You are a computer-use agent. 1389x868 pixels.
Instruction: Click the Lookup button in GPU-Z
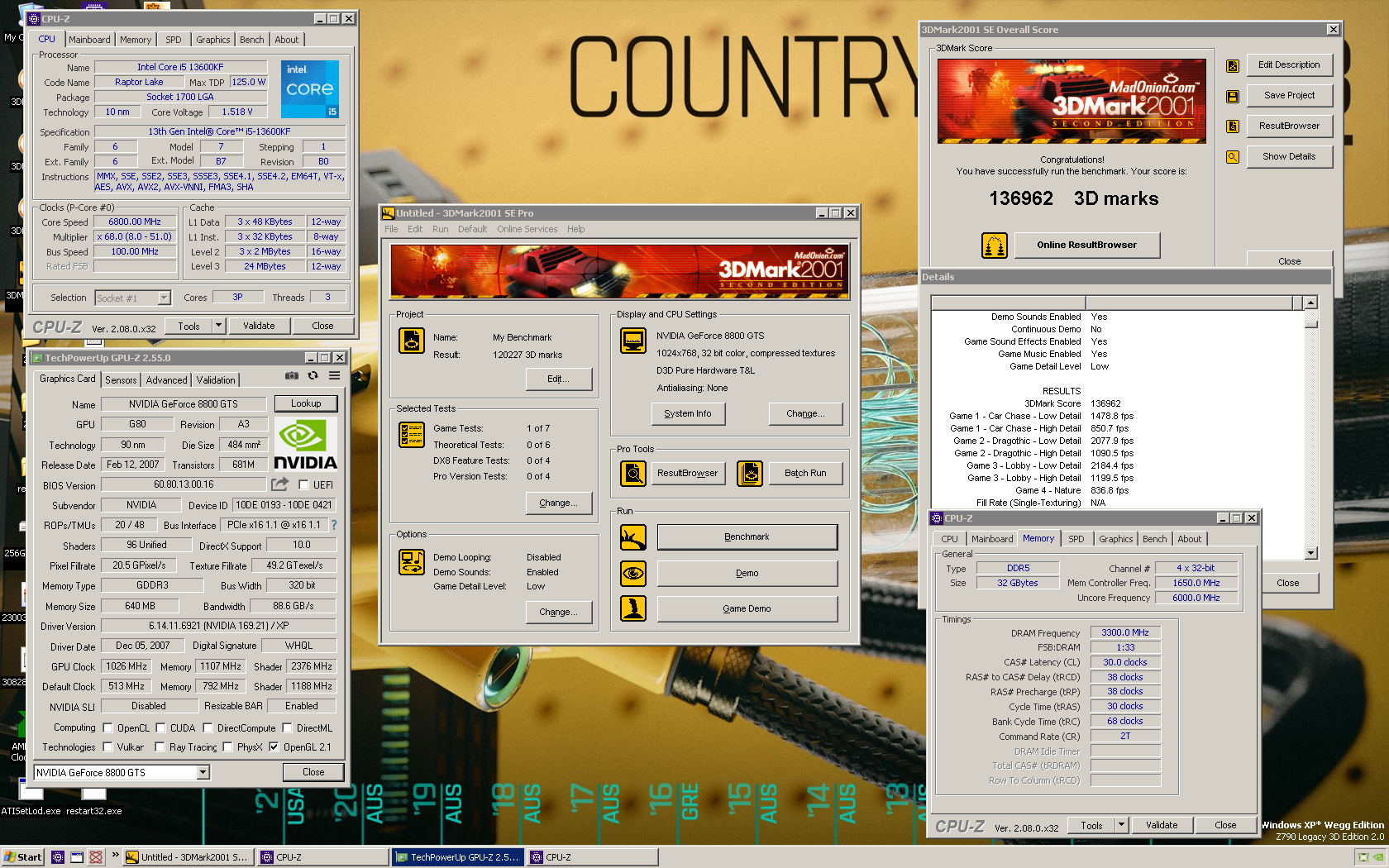(306, 403)
